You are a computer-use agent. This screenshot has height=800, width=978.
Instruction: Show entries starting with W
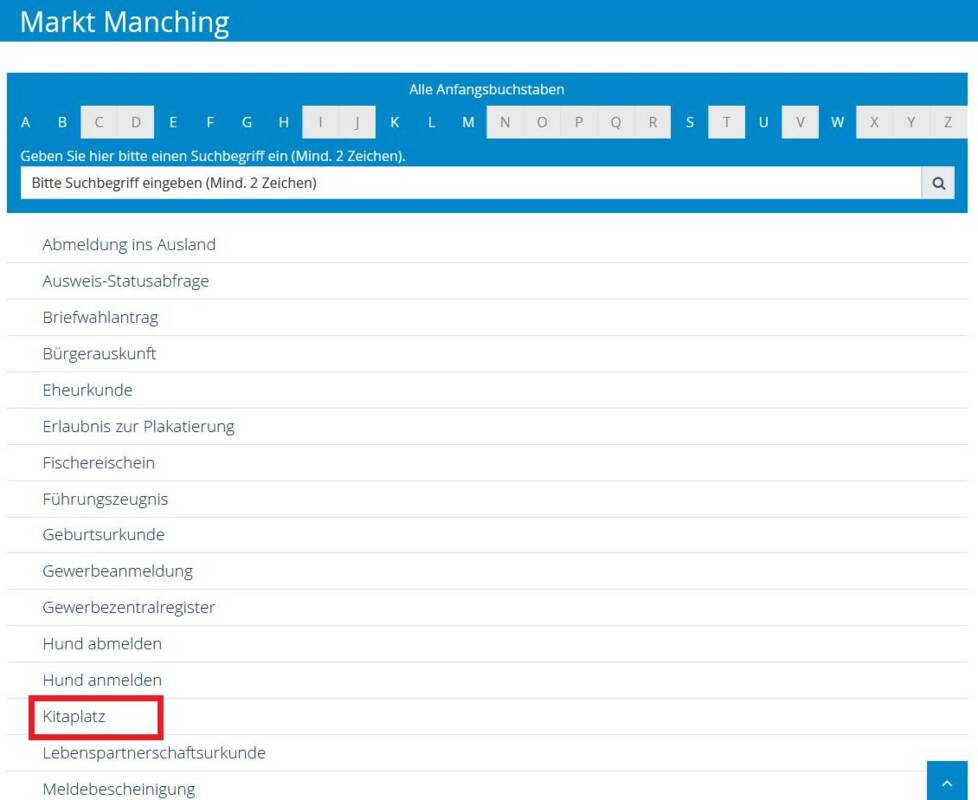click(x=837, y=123)
